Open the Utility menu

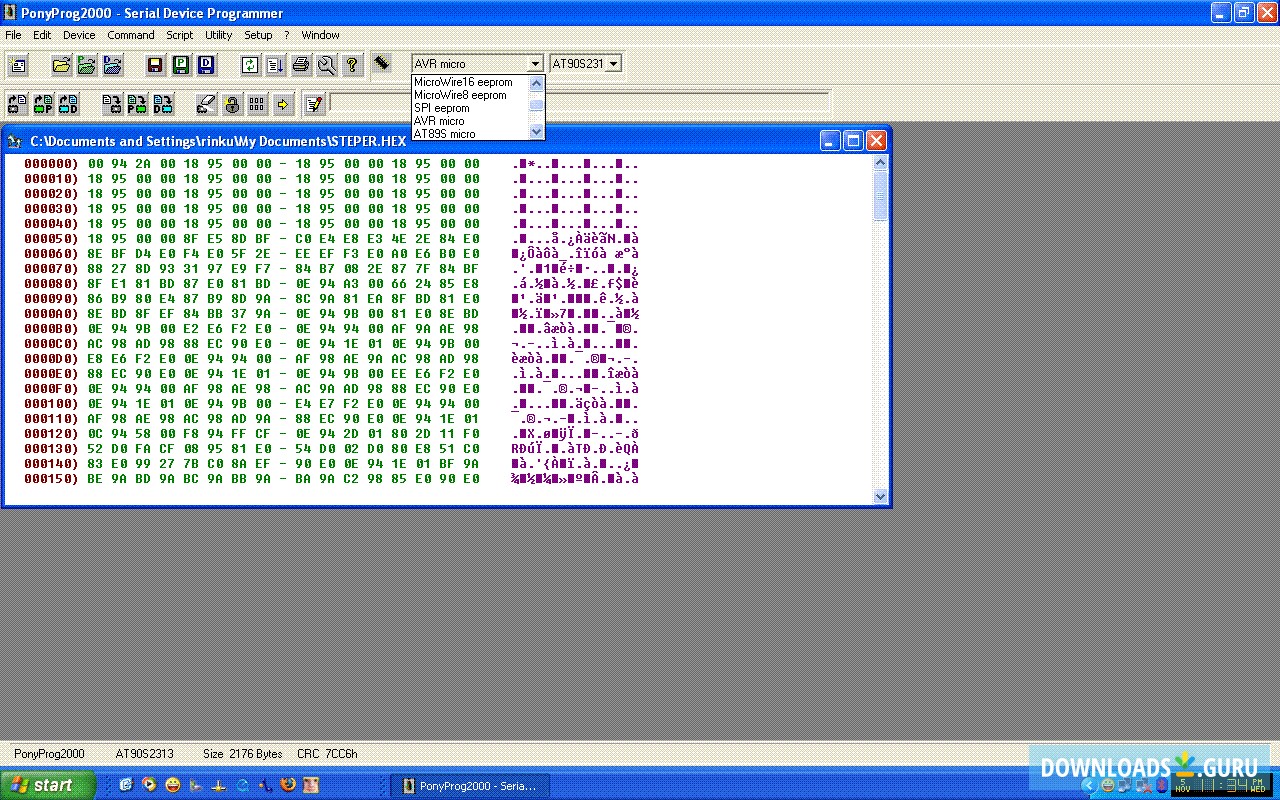(219, 35)
